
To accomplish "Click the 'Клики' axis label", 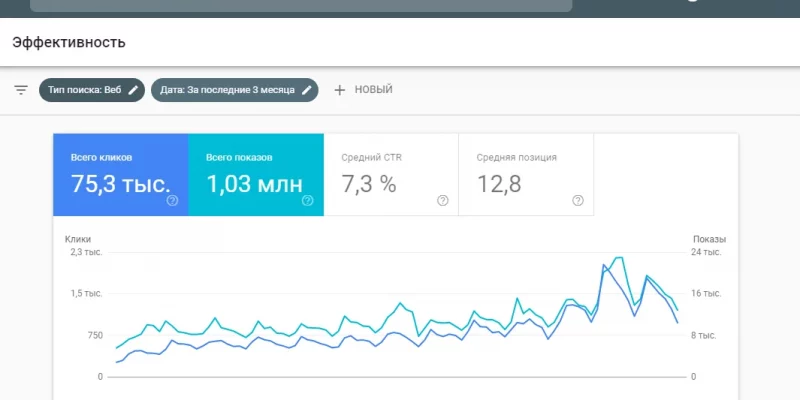I will click(78, 239).
